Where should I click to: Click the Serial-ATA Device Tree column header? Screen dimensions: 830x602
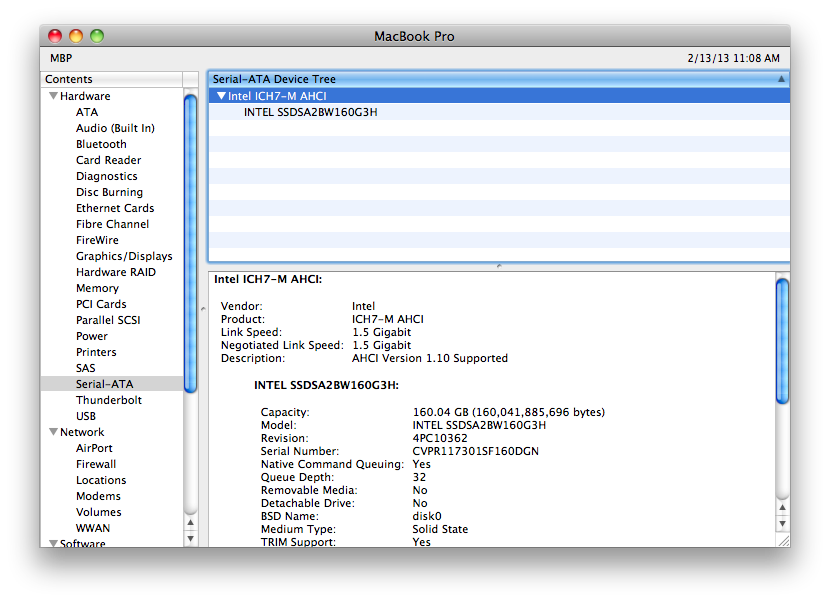499,79
